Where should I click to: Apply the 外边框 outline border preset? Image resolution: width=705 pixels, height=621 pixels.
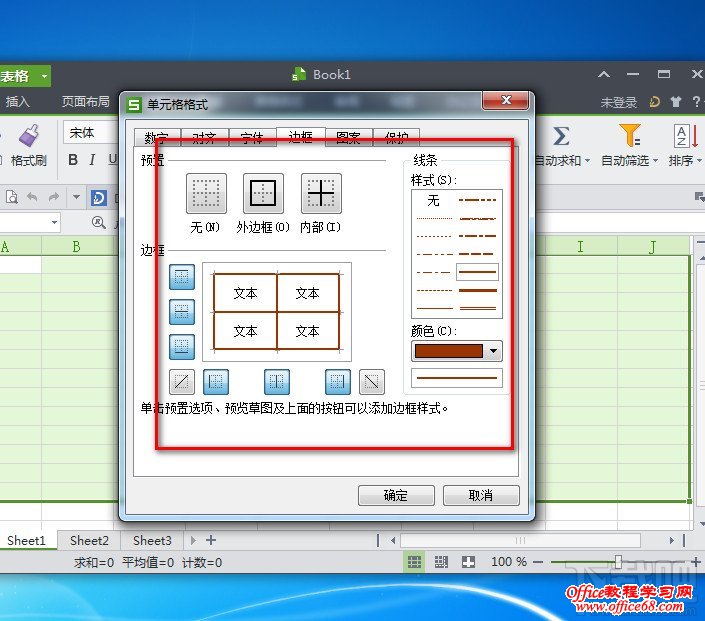click(263, 194)
